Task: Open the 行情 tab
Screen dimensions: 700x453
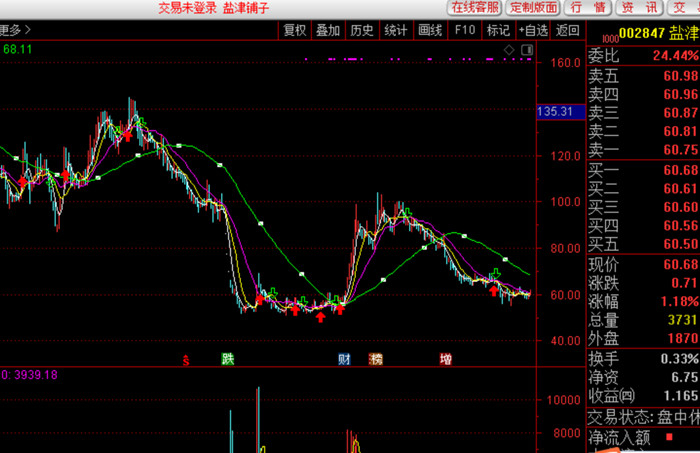Action: [x=588, y=8]
